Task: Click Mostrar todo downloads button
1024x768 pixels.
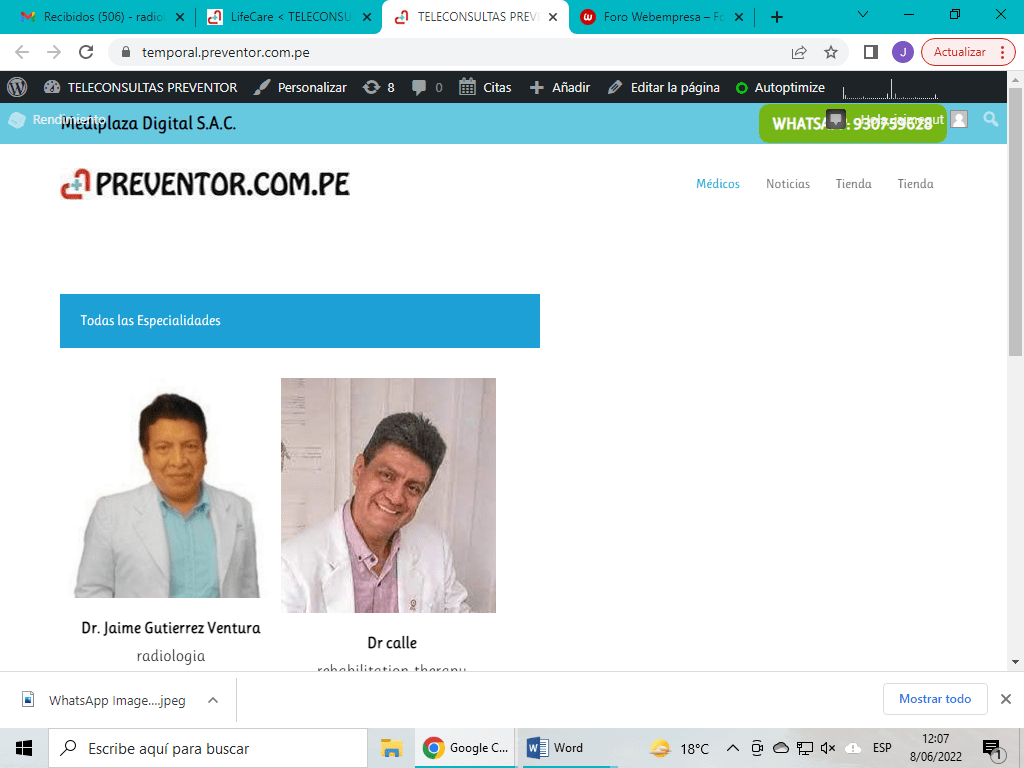Action: click(x=935, y=699)
